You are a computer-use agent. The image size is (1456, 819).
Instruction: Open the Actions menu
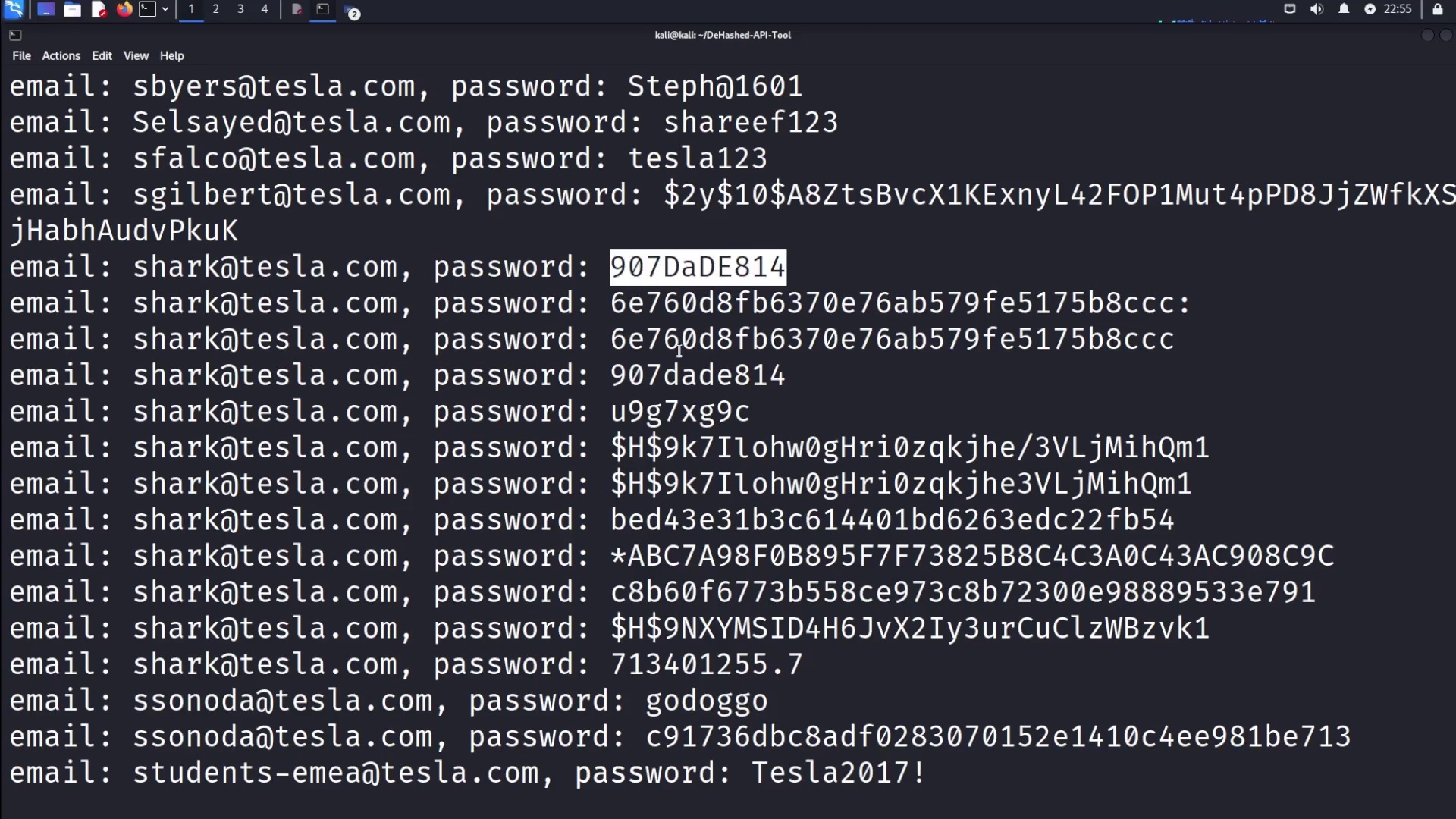[61, 55]
